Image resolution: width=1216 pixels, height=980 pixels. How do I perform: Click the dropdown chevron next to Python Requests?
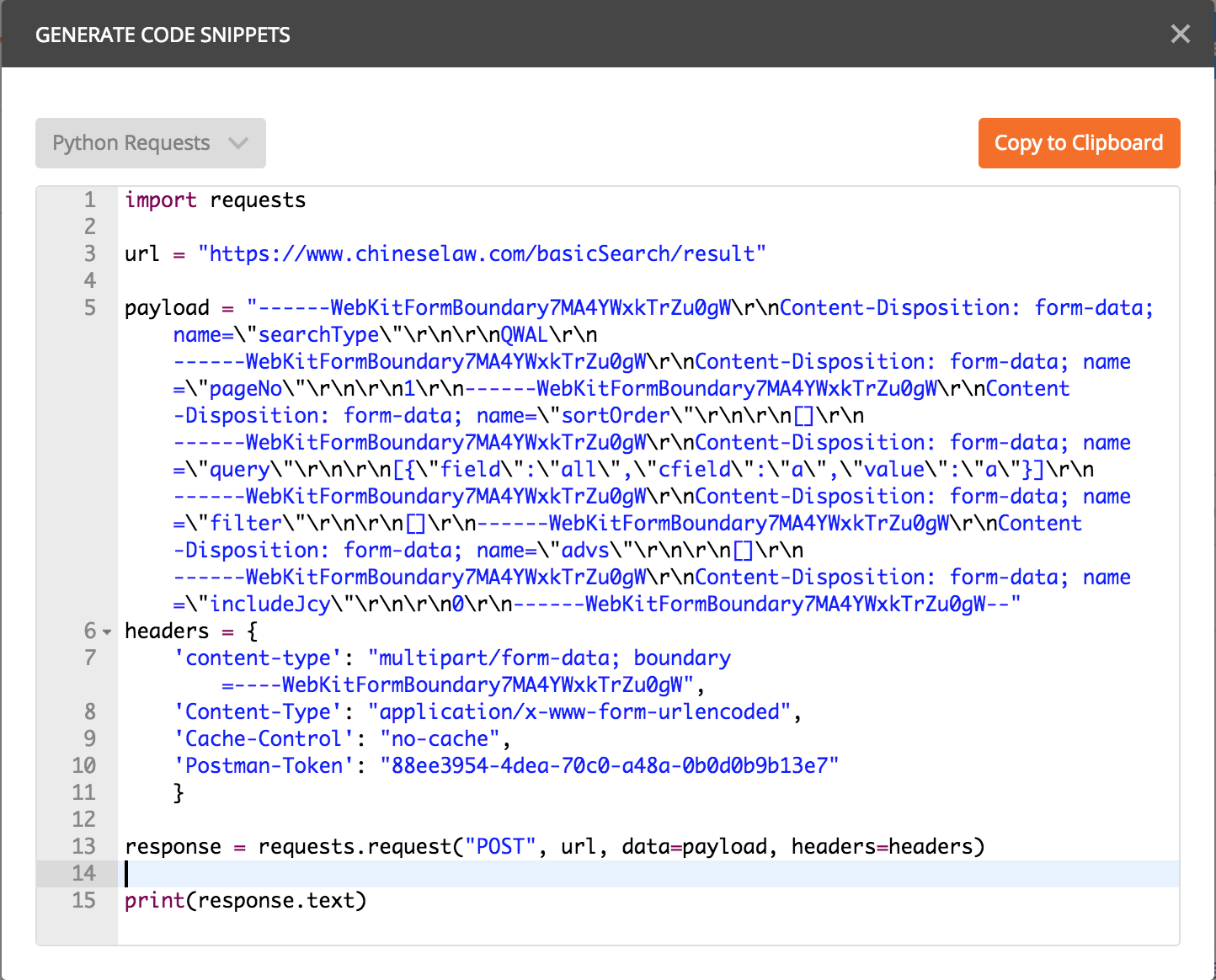238,143
